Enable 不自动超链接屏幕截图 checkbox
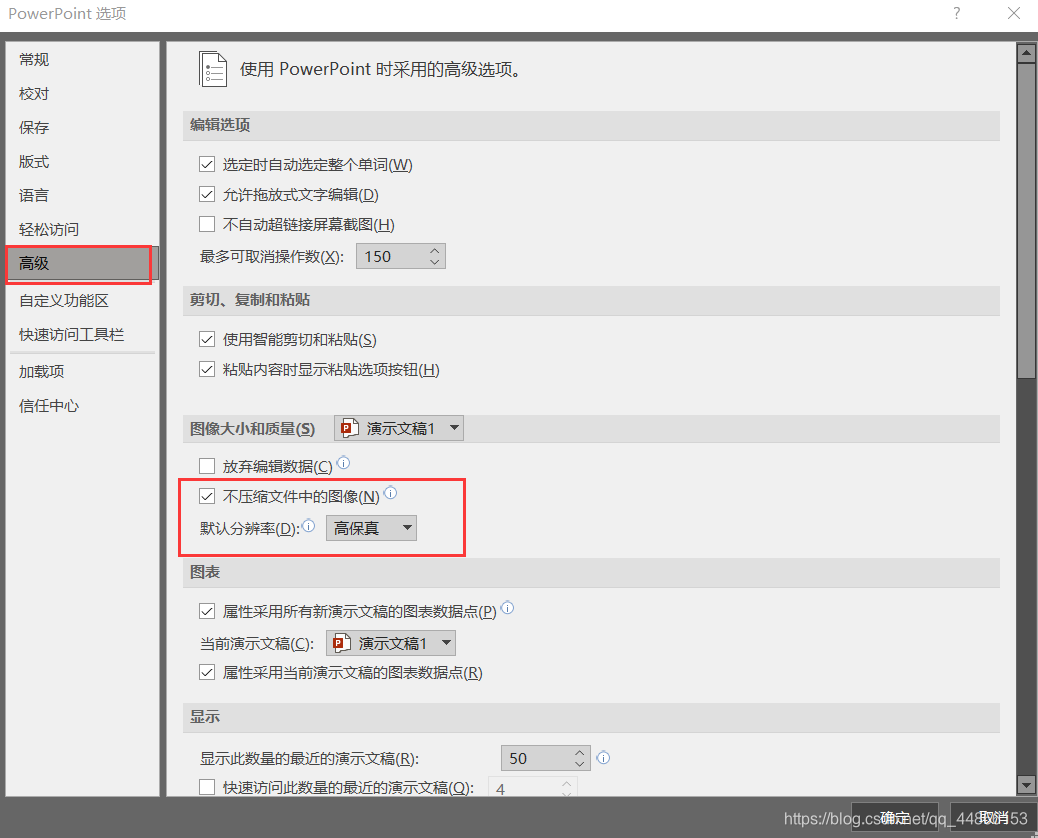Screen dimensions: 1038x838 (207, 224)
